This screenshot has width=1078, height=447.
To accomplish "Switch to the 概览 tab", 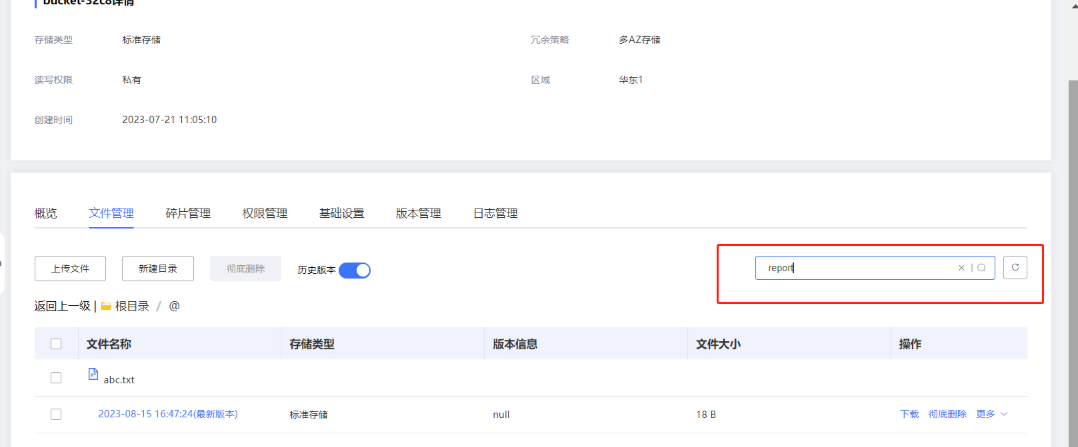I will (46, 213).
